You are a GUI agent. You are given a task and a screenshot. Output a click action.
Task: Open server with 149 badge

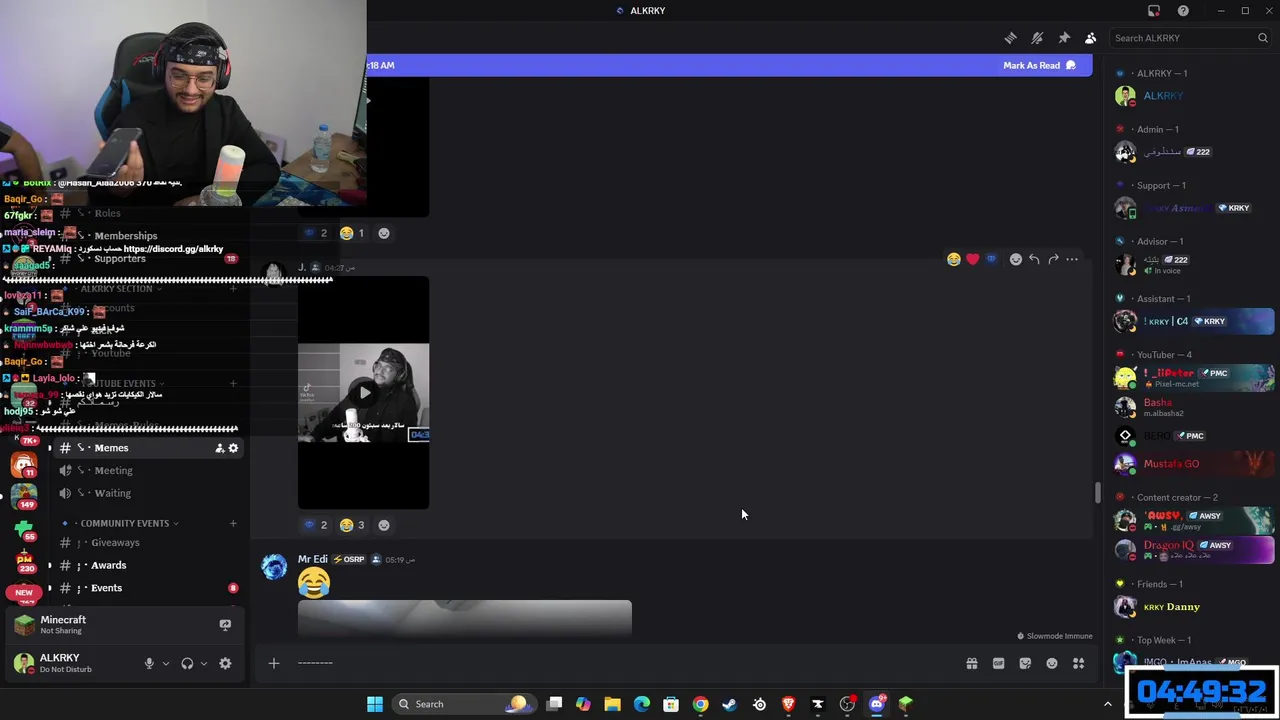[24, 495]
